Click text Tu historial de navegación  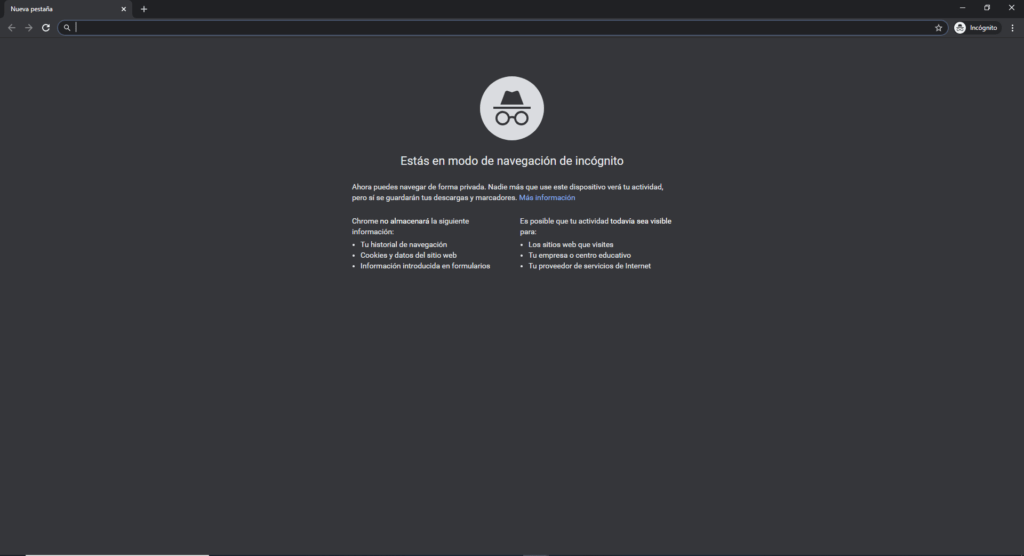pyautogui.click(x=404, y=244)
